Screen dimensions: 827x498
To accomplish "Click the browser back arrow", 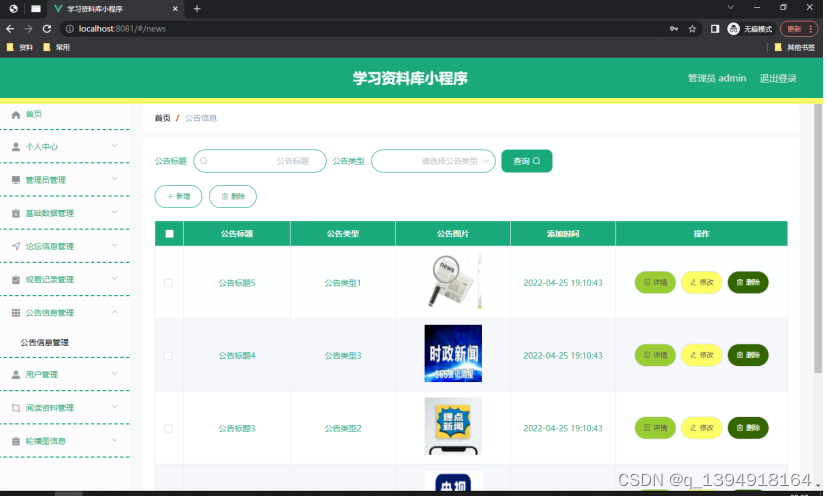I will click(10, 29).
